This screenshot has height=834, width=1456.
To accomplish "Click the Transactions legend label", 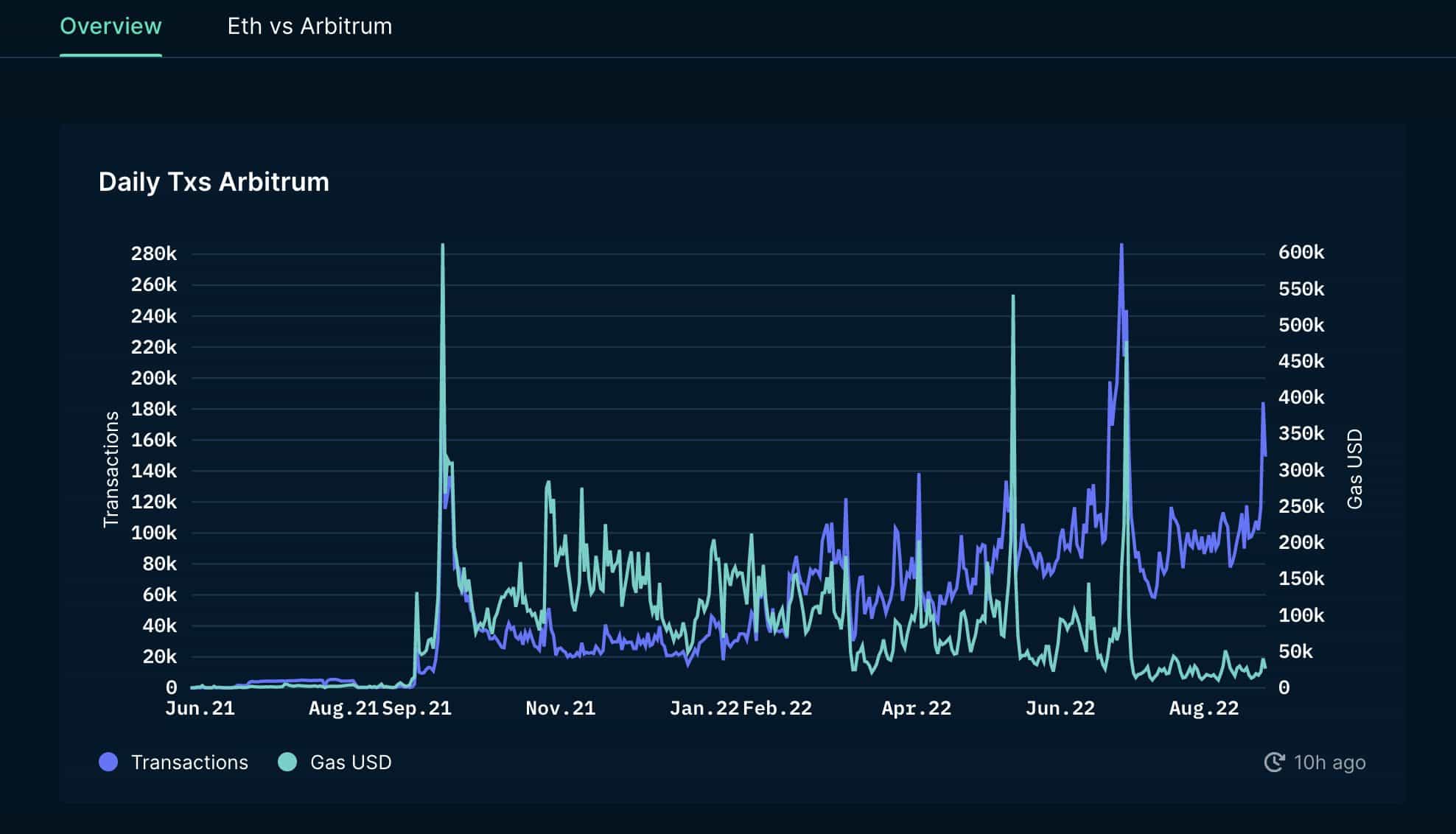I will tap(189, 763).
